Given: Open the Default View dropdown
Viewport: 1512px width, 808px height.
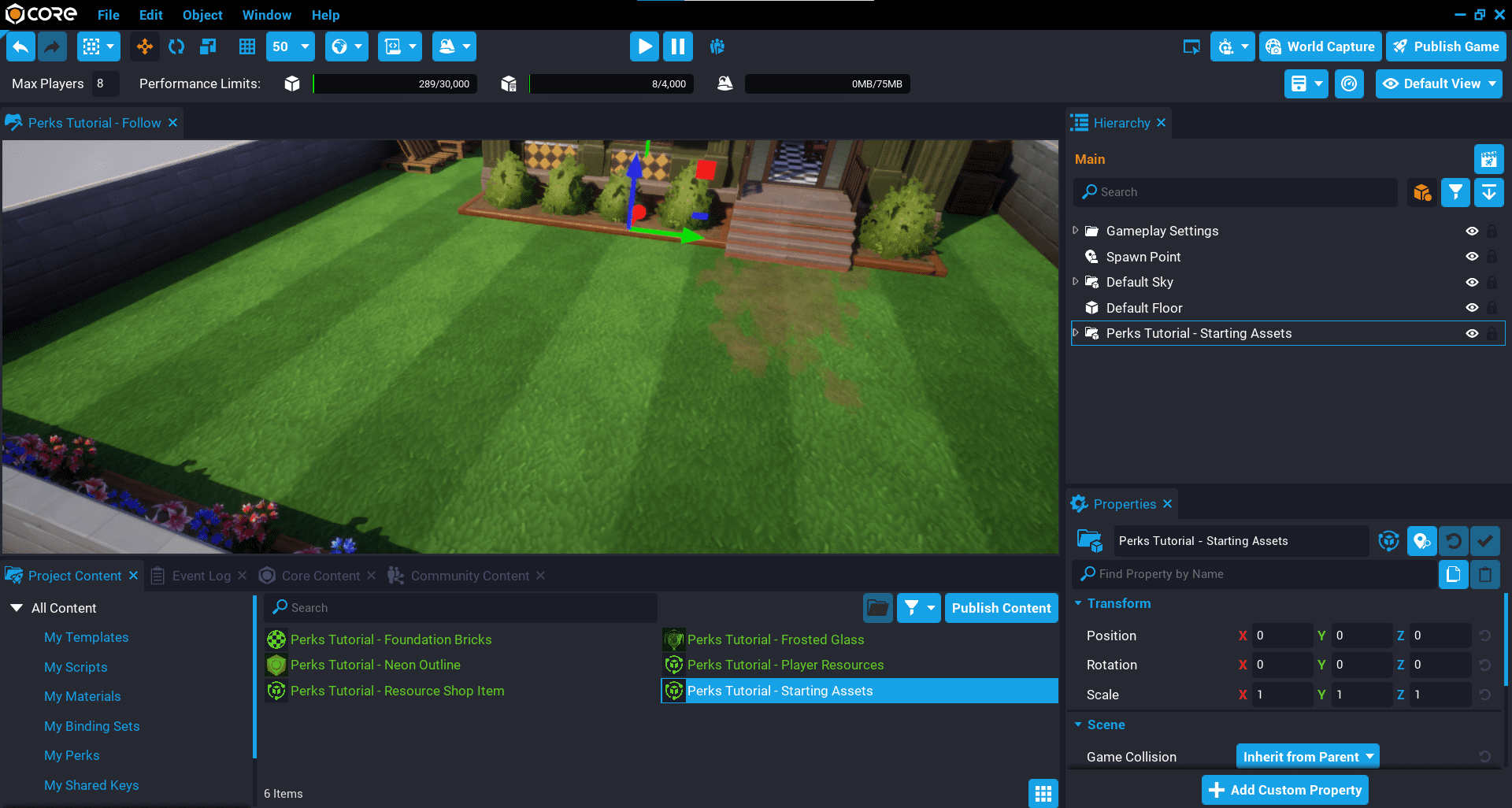Looking at the screenshot, I should tap(1439, 83).
